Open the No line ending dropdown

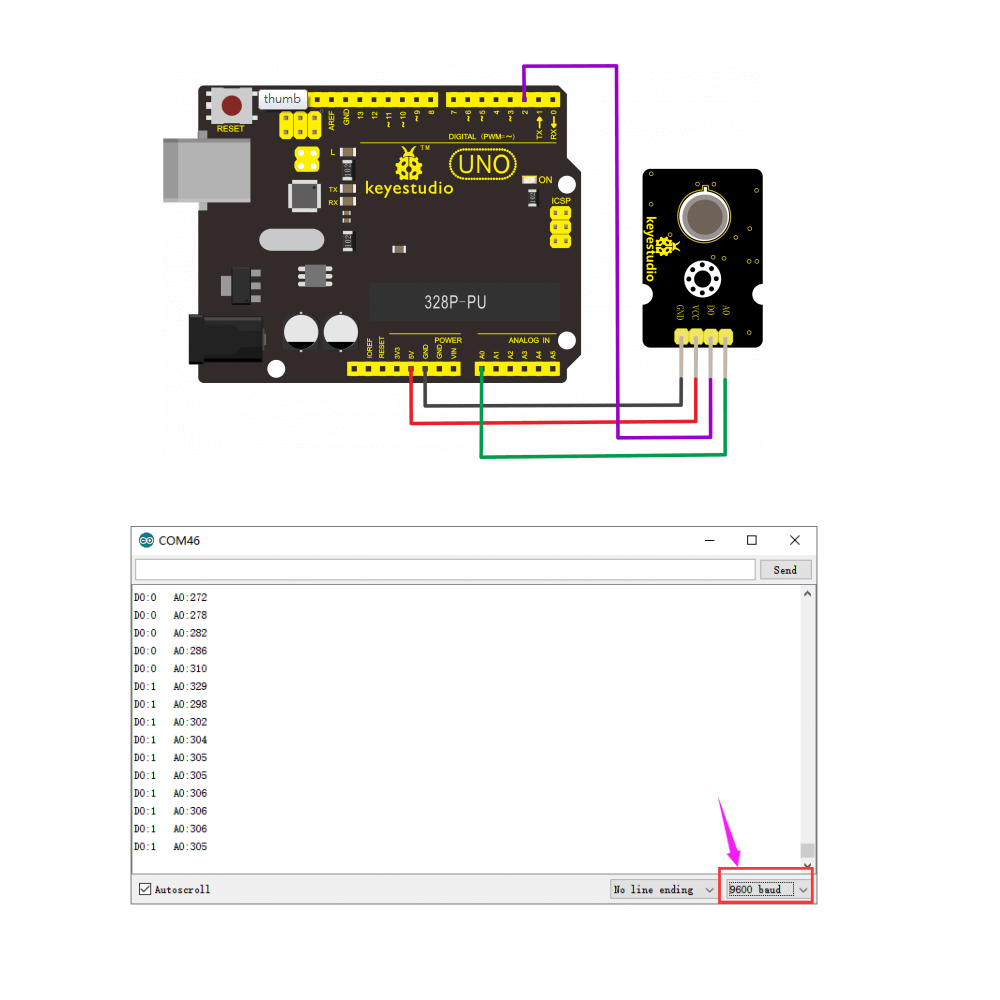point(663,889)
